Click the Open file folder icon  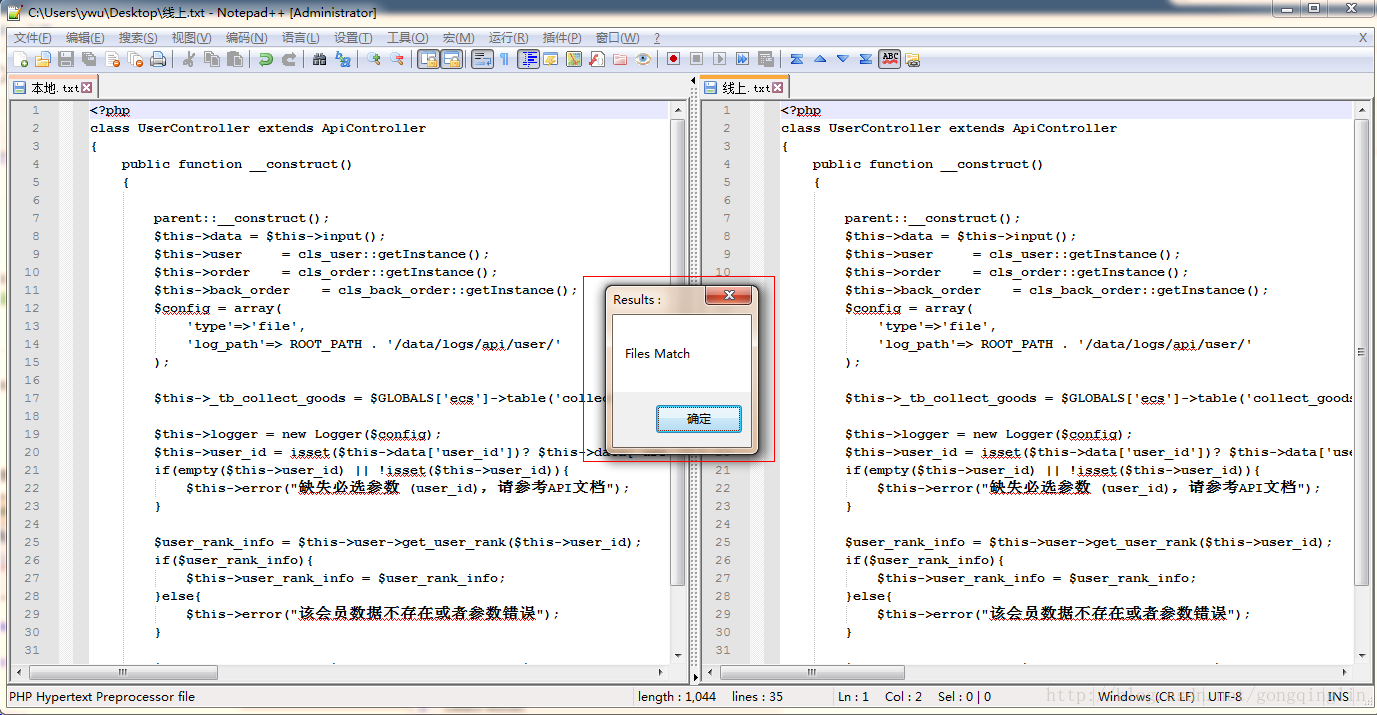43,59
